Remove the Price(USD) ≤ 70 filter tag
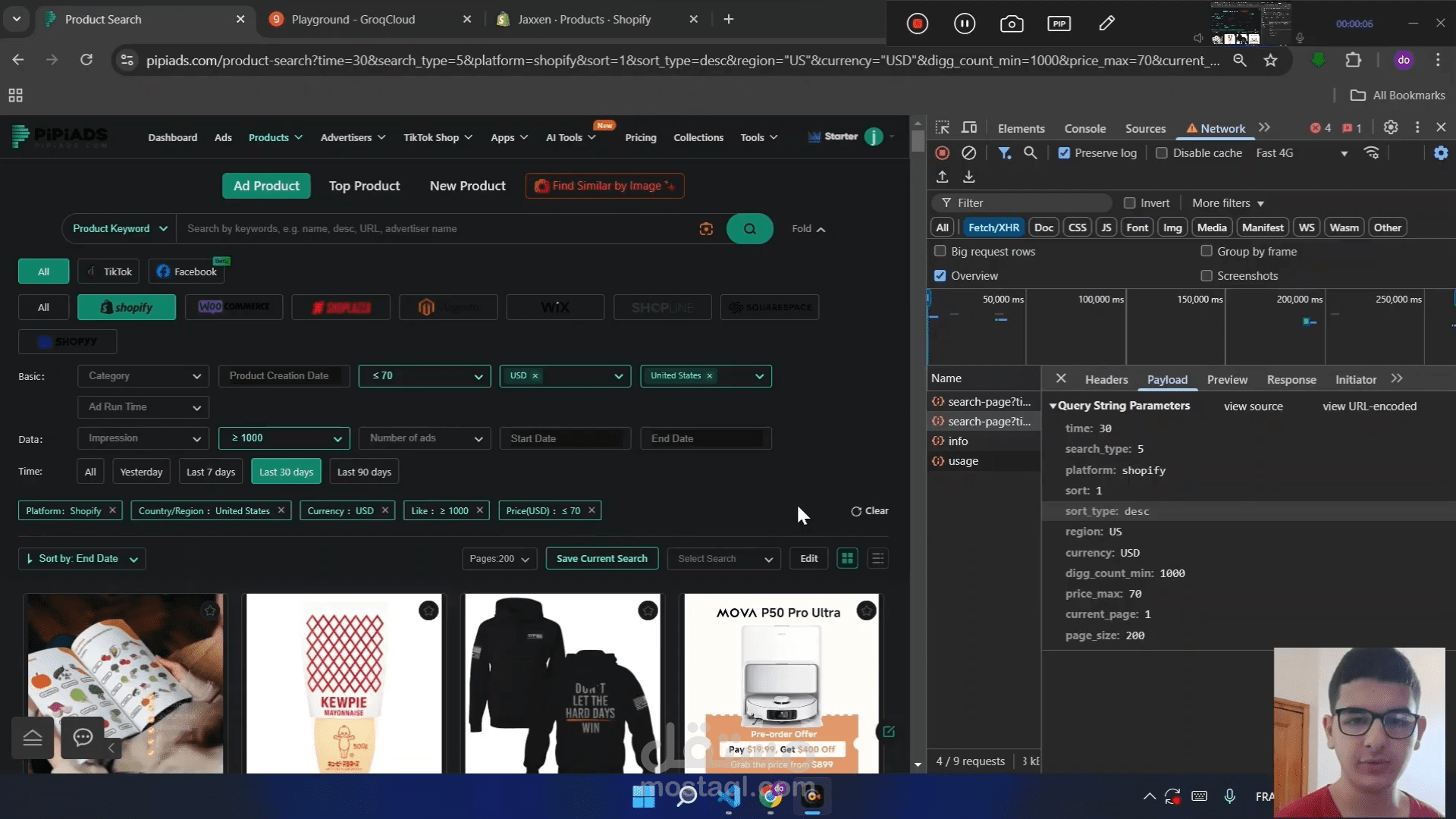This screenshot has height=819, width=1456. coord(591,510)
